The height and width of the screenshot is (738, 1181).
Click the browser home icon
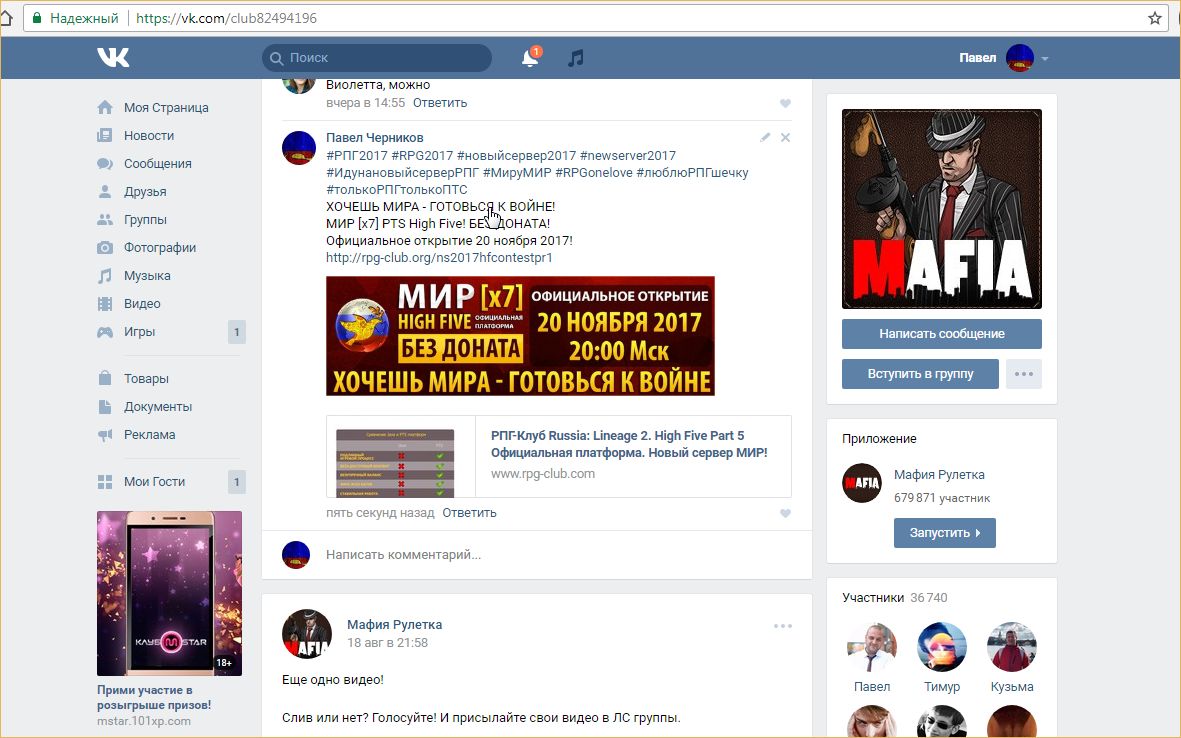[7, 18]
